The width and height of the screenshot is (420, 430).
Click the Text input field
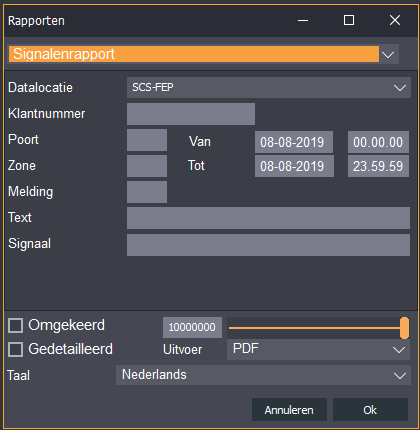tap(268, 218)
